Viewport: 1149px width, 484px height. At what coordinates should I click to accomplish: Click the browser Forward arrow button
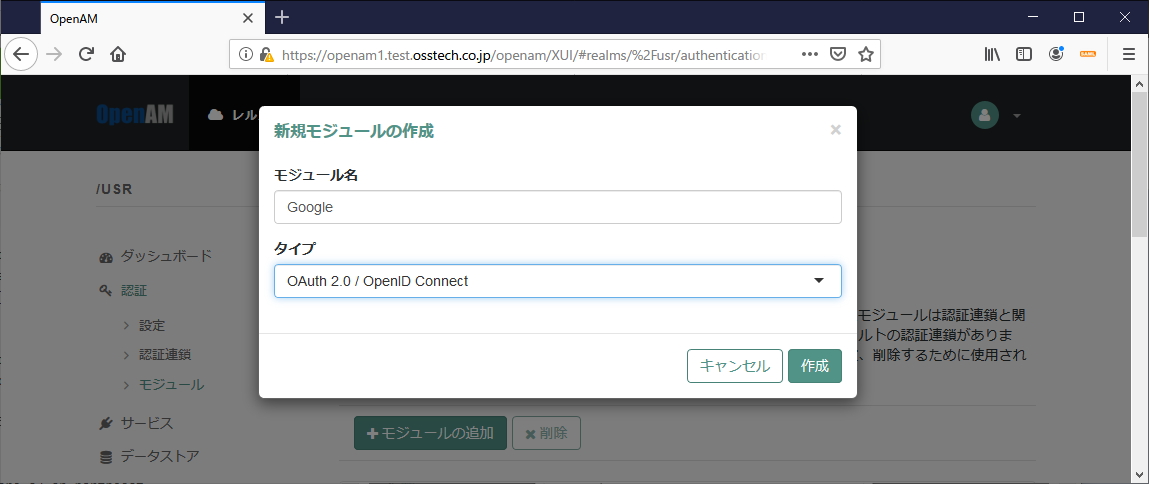point(54,54)
